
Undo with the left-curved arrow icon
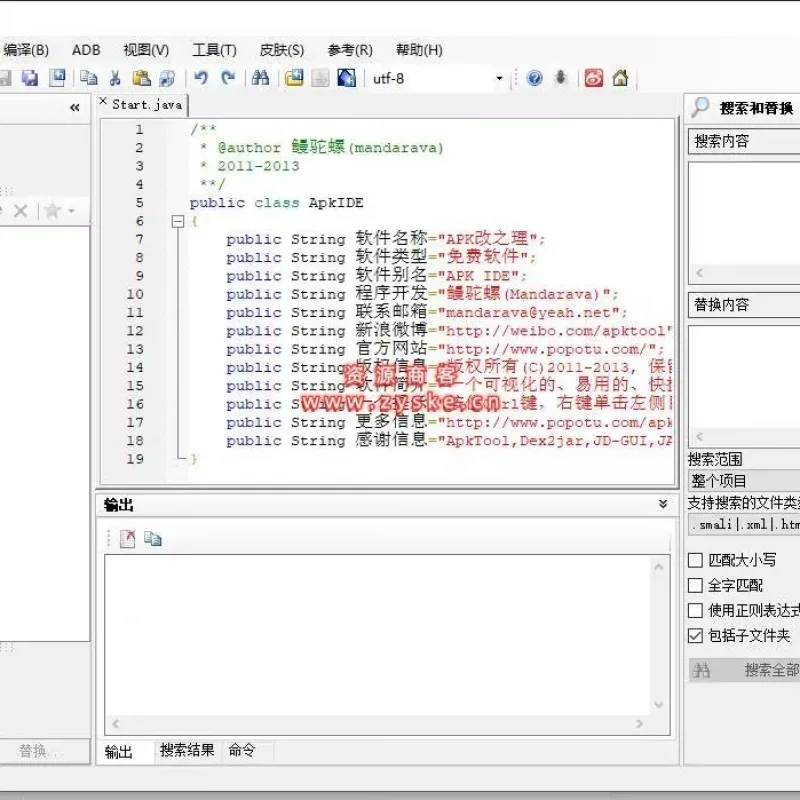point(201,78)
